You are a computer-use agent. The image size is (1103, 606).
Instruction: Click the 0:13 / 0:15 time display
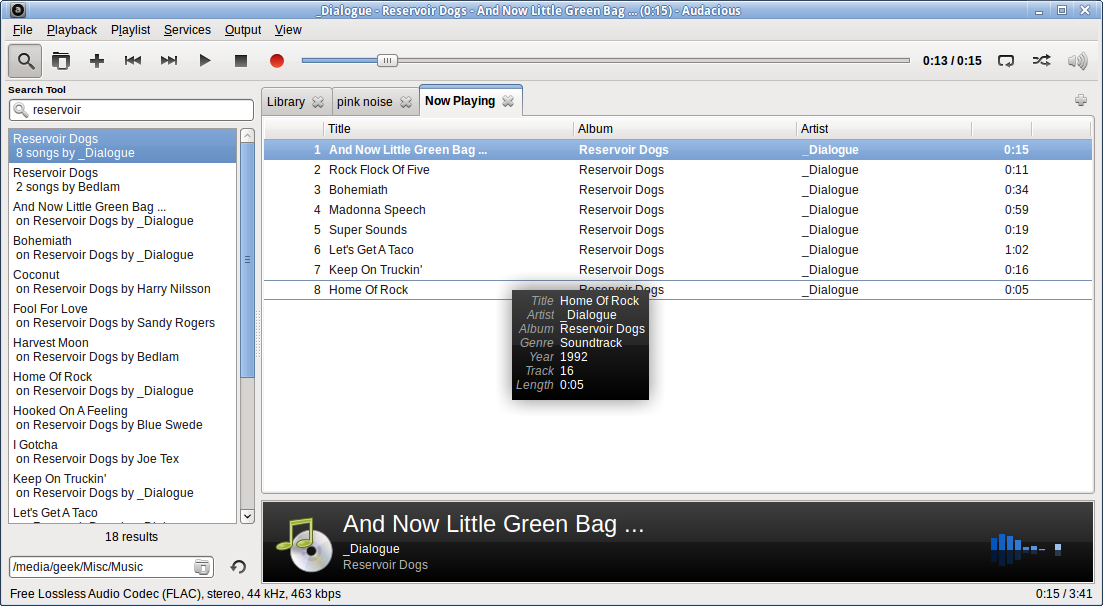(952, 61)
